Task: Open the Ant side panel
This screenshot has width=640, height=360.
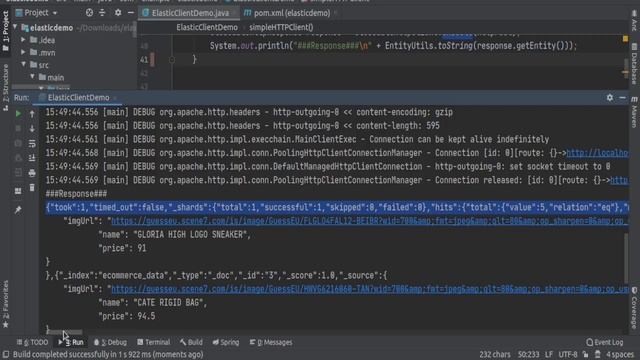Action: (x=634, y=20)
